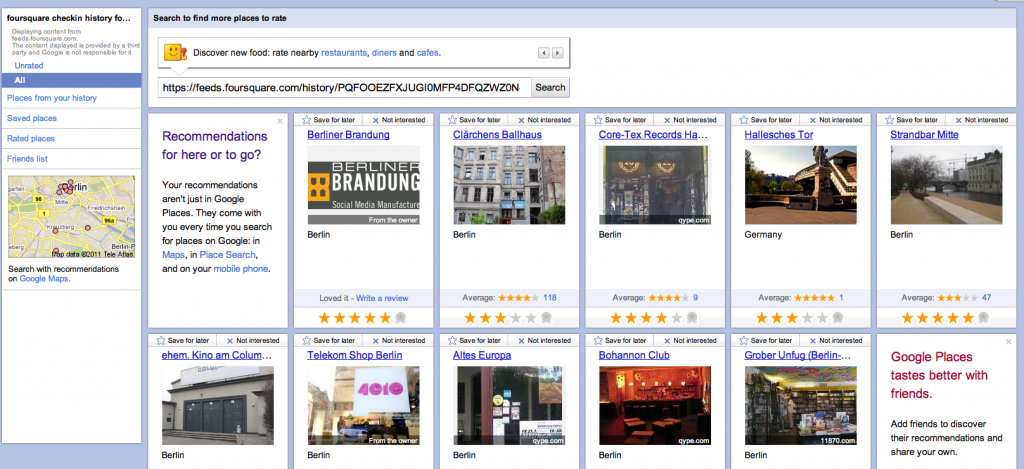The height and width of the screenshot is (469, 1024).
Task: Select the All filter
Action: 71,80
